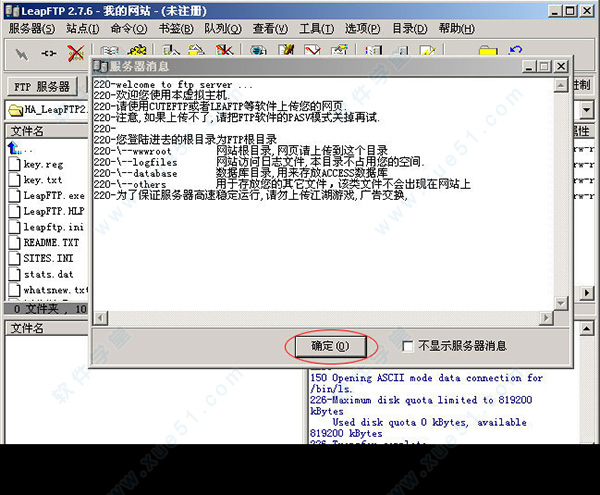Click the up-directory arrow icon in file list
Screen dimensions: 600x495
14,148
